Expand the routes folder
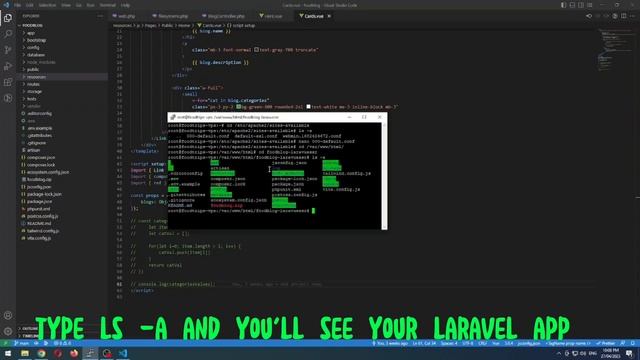 (x=33, y=84)
